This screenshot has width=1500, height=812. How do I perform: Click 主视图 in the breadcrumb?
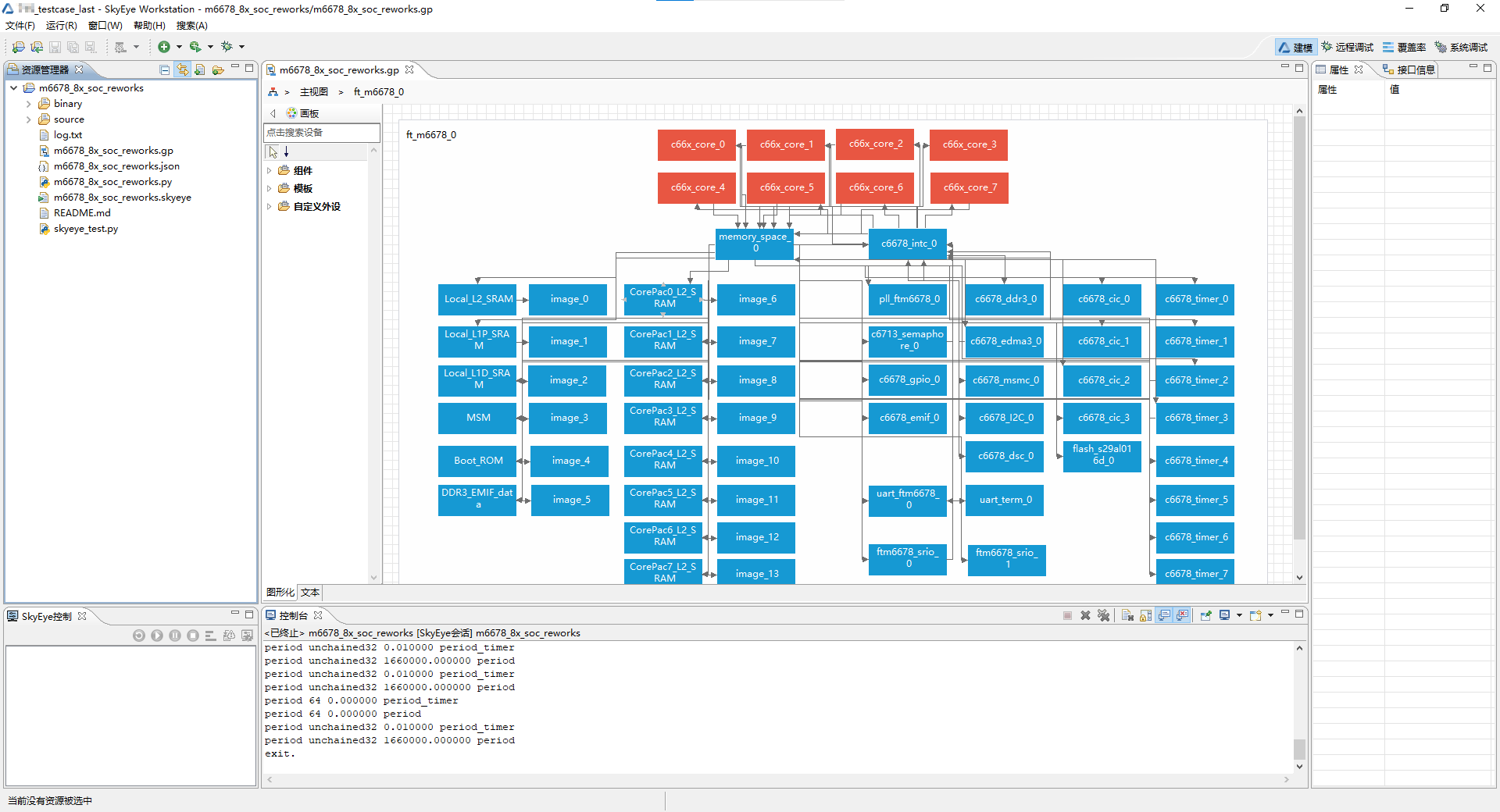[x=314, y=92]
